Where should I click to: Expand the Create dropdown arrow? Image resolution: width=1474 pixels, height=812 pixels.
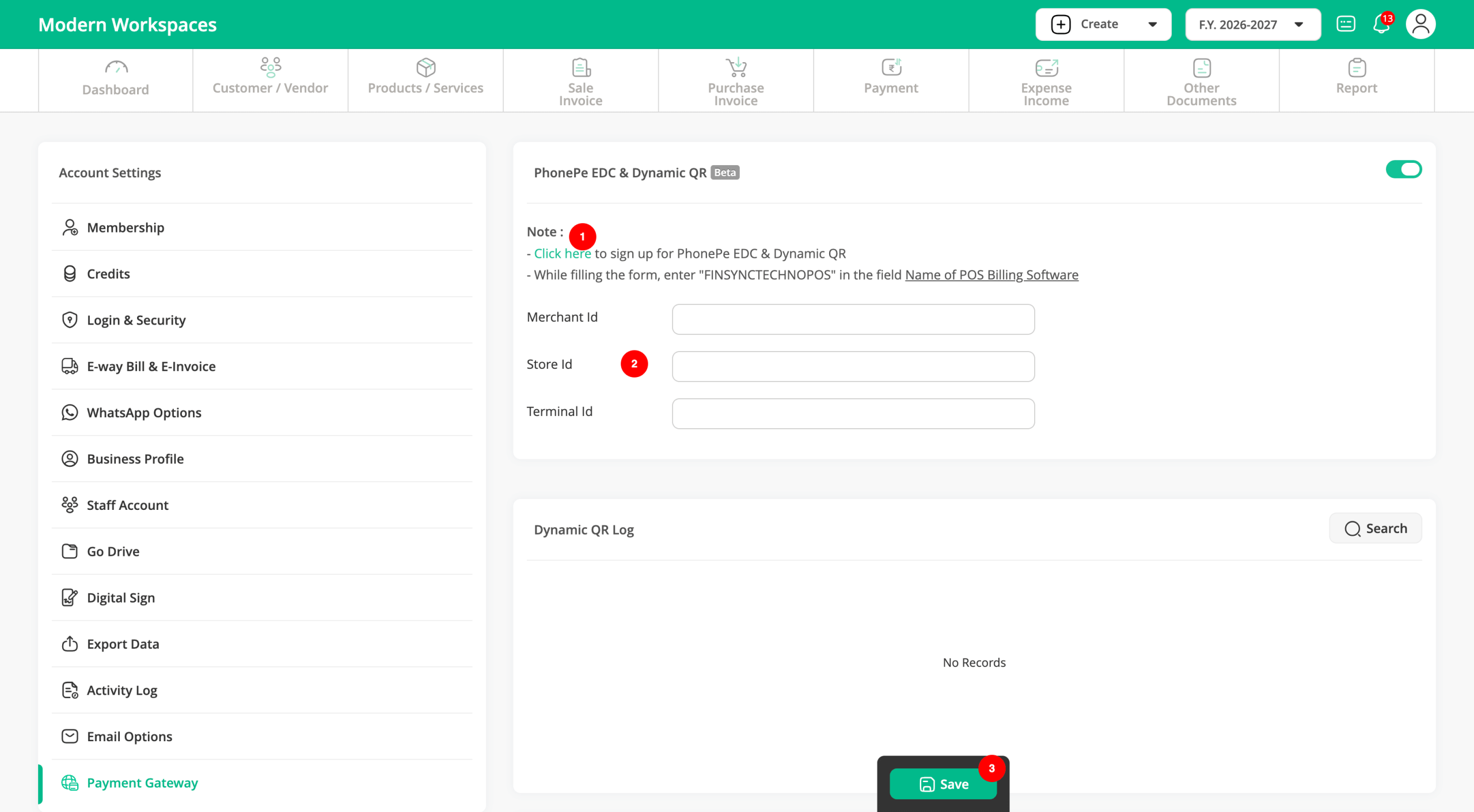point(1152,24)
